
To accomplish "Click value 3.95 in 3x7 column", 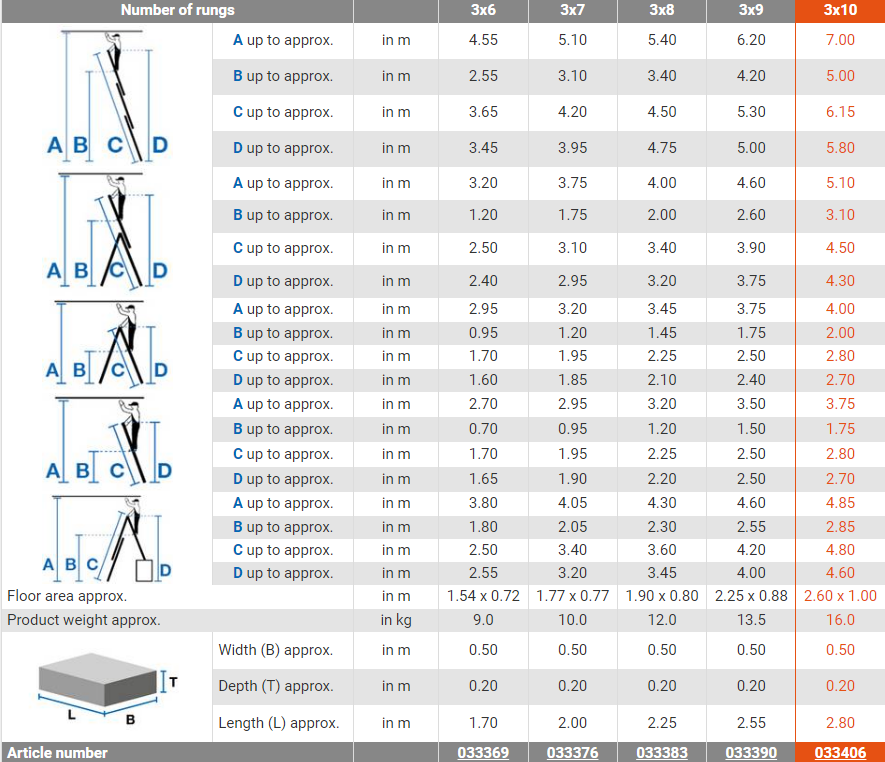I will point(572,148).
